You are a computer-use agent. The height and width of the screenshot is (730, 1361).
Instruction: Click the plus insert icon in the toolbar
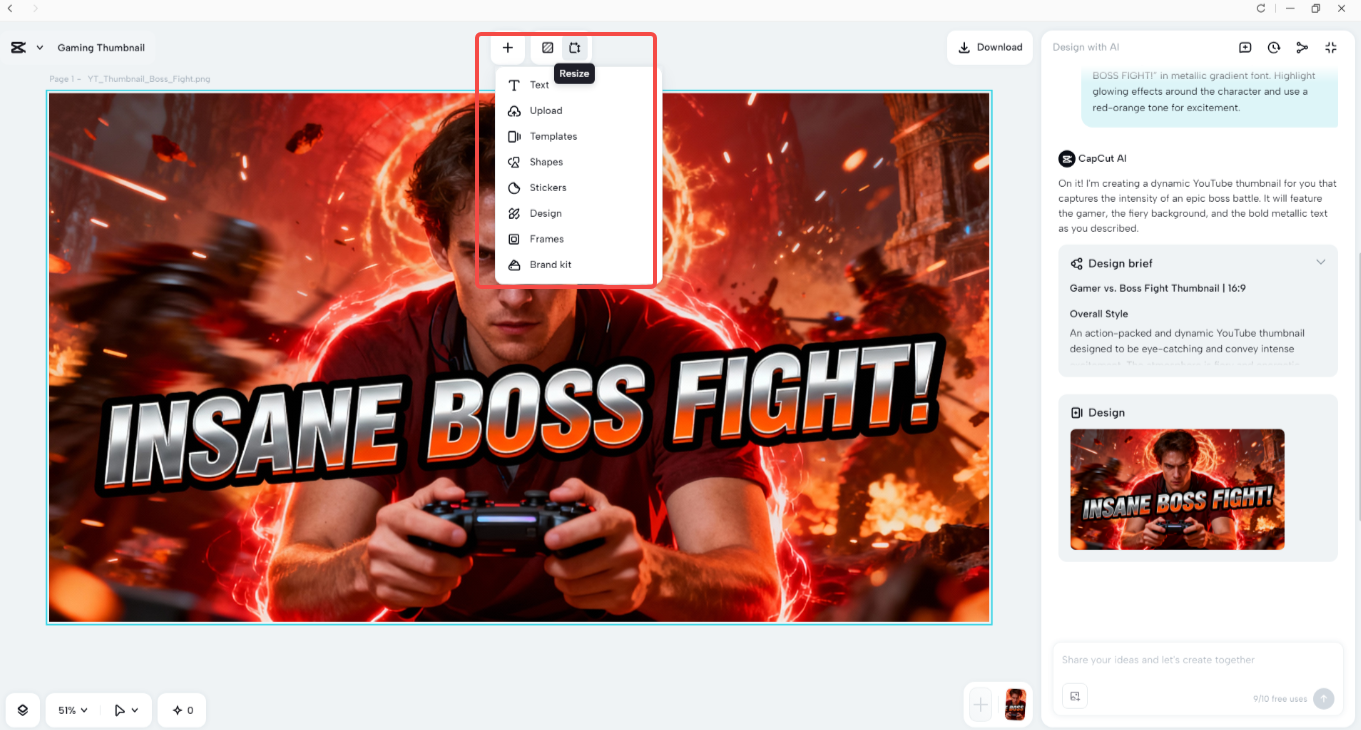pyautogui.click(x=507, y=47)
